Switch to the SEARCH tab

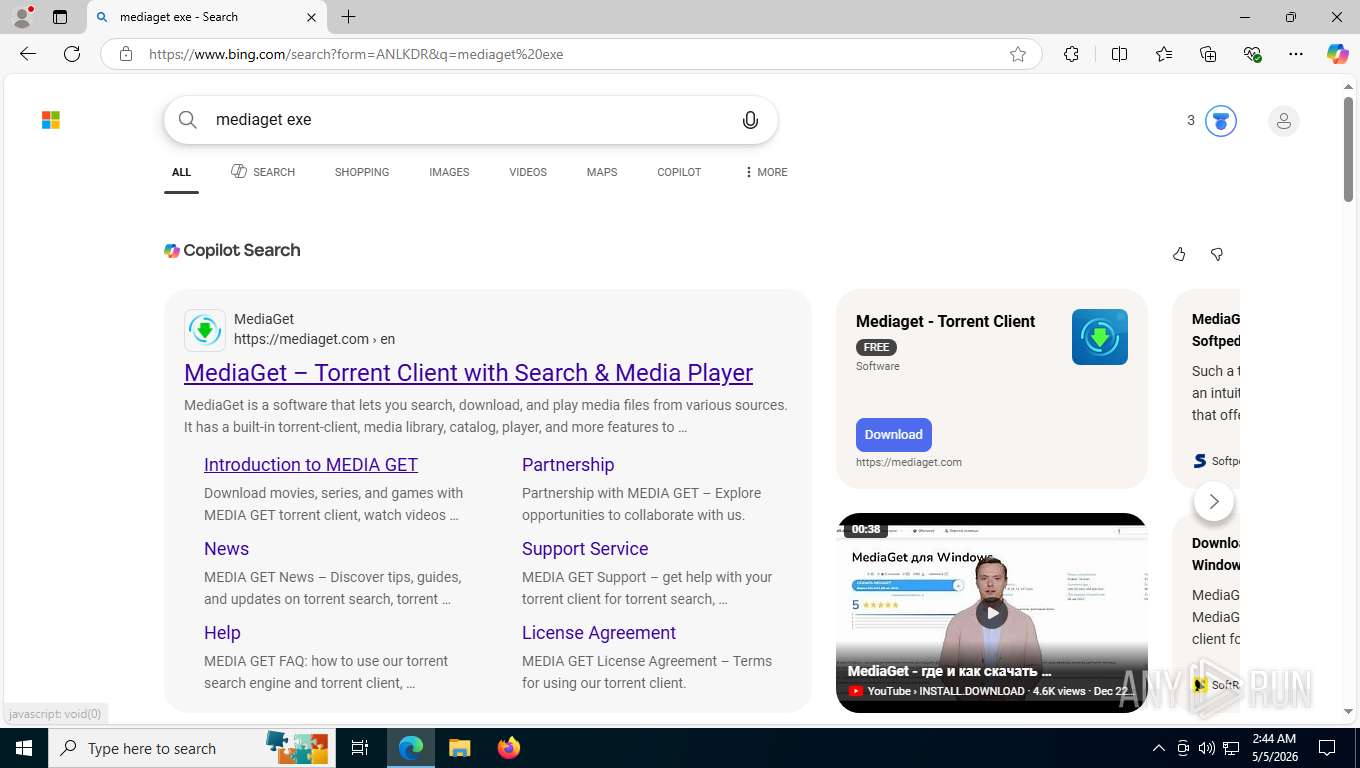[x=263, y=172]
